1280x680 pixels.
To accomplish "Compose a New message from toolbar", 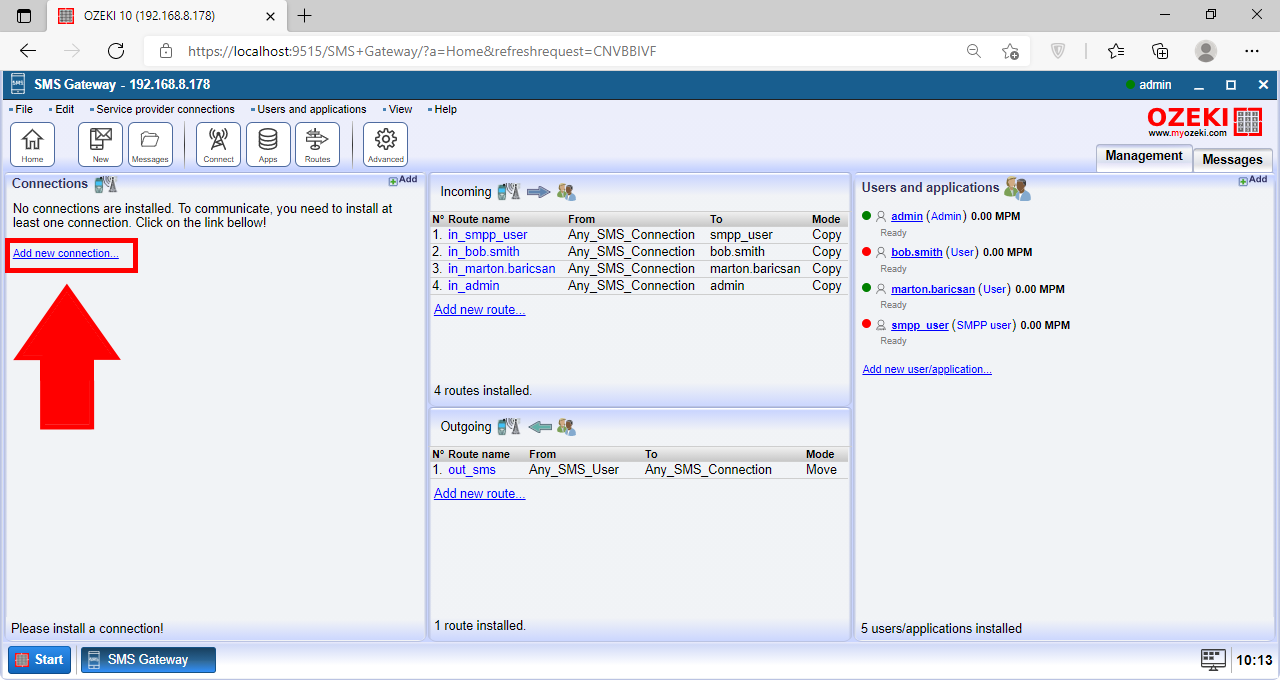I will click(100, 144).
